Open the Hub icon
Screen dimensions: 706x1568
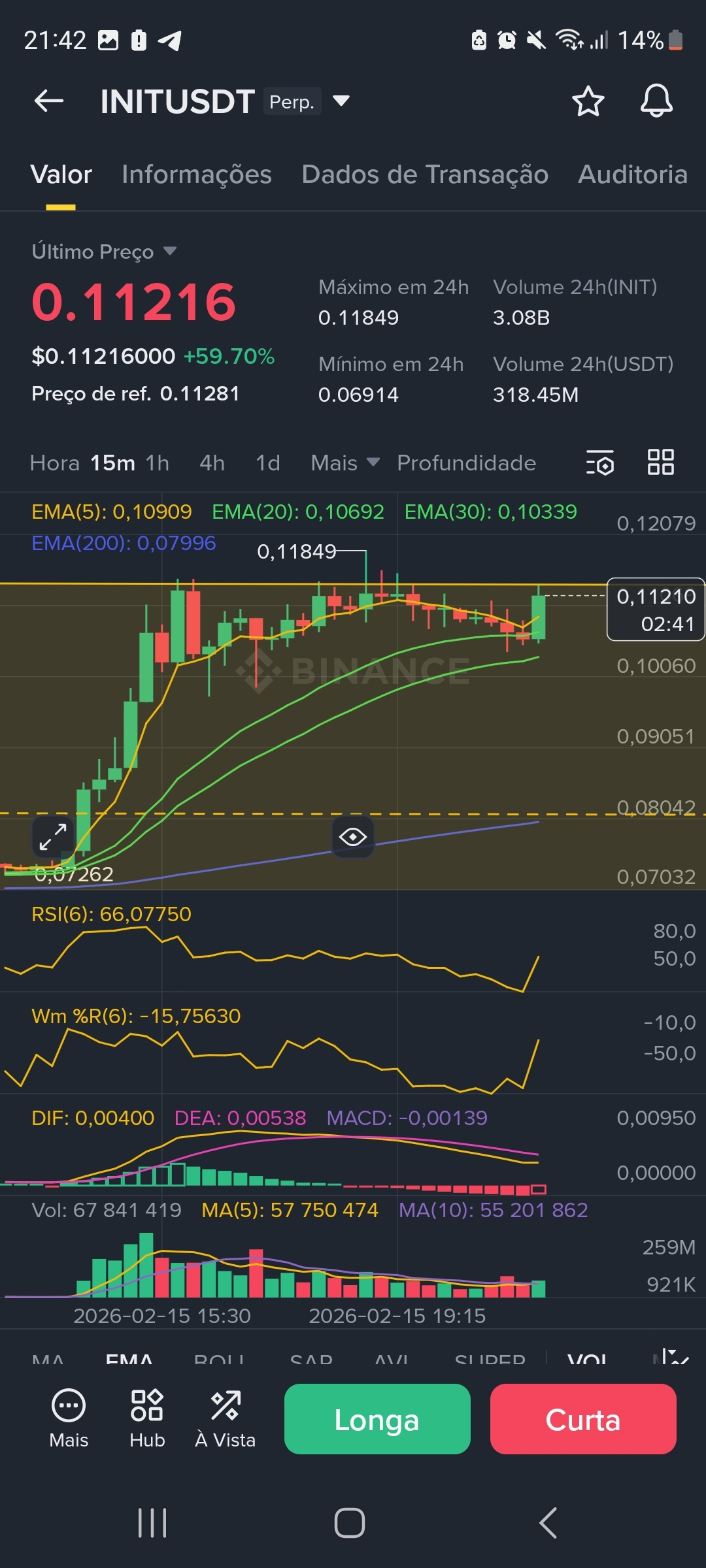tap(147, 1418)
